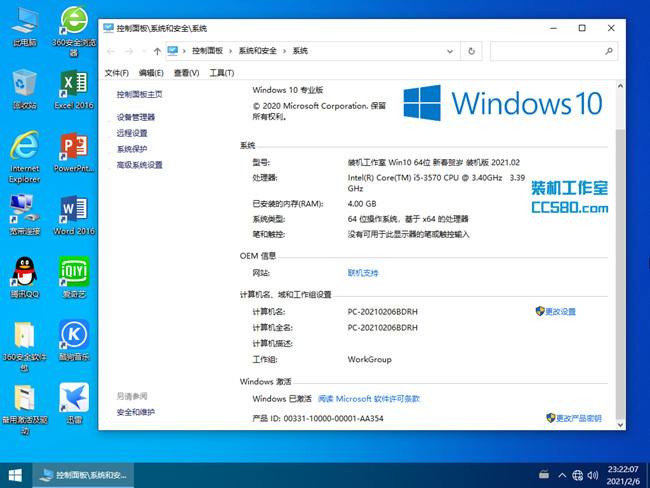The width and height of the screenshot is (650, 488).
Task: Go up one level with the Up arrow
Action: (157, 51)
